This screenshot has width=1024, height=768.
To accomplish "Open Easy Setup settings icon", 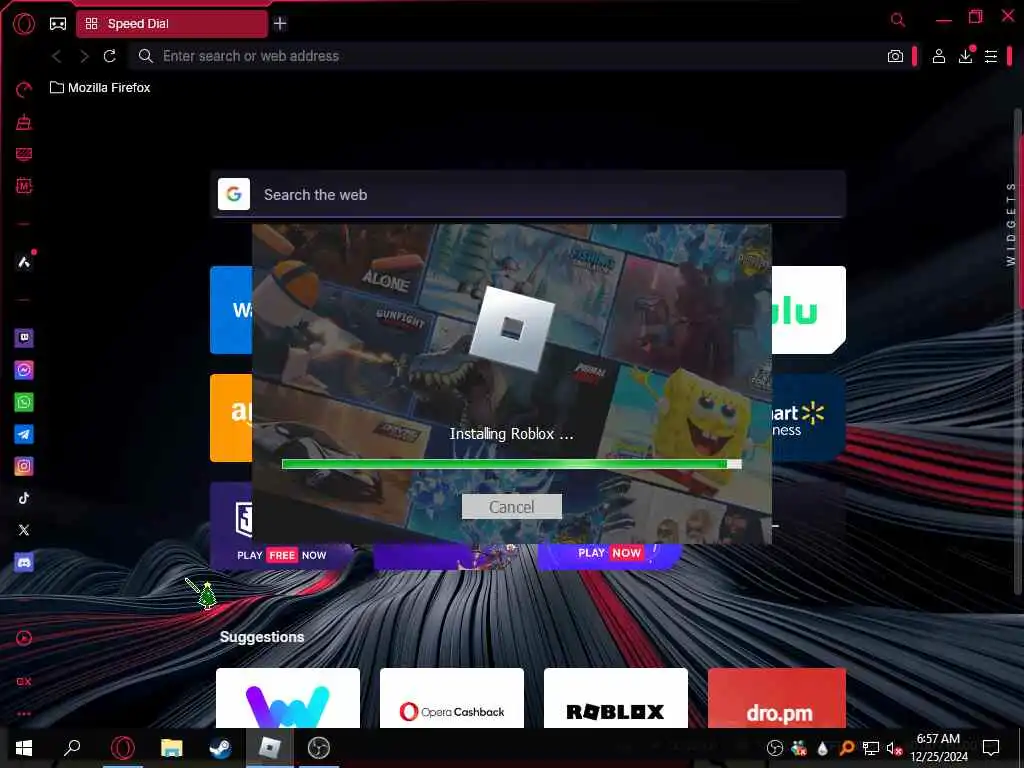I will 991,56.
